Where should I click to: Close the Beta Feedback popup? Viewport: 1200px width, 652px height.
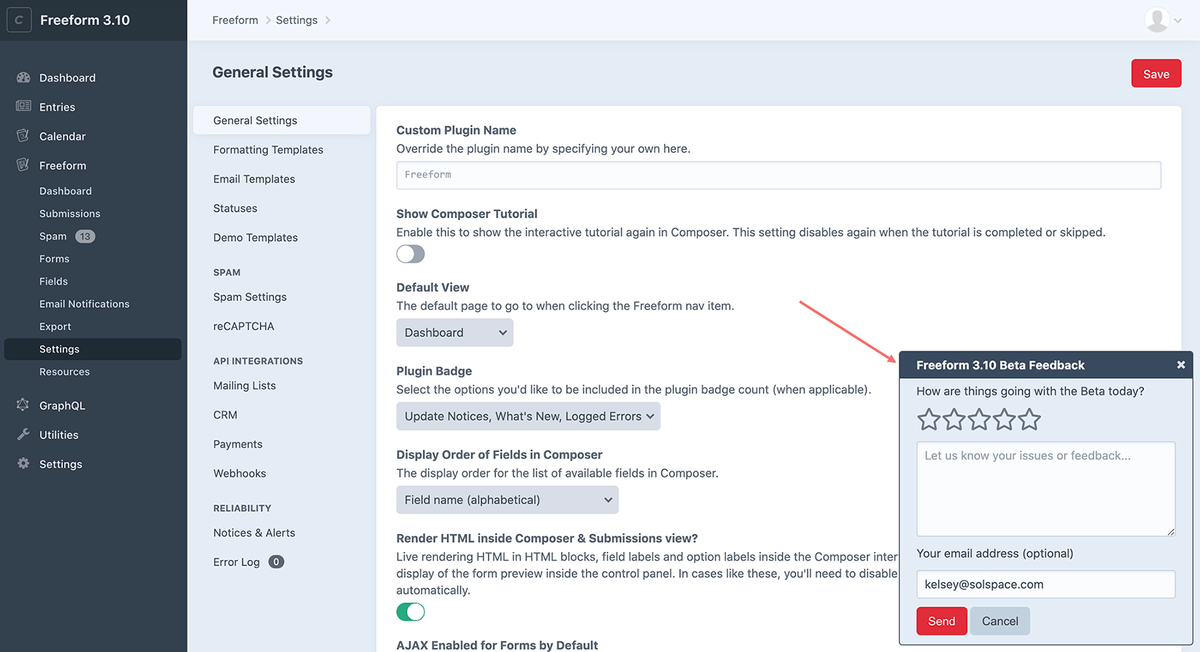tap(1181, 365)
